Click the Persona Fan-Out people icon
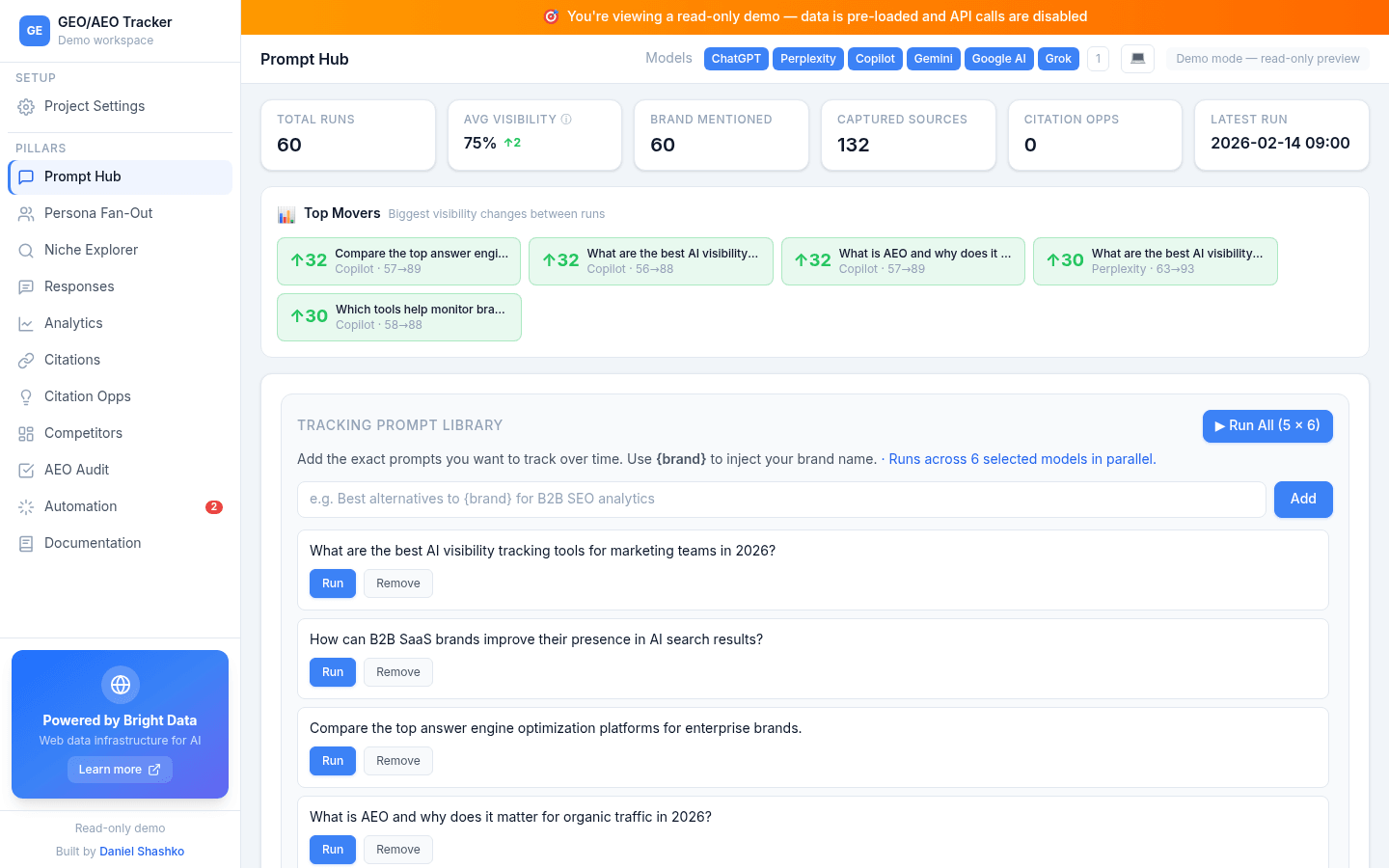Viewport: 1389px width, 868px height. (x=26, y=214)
